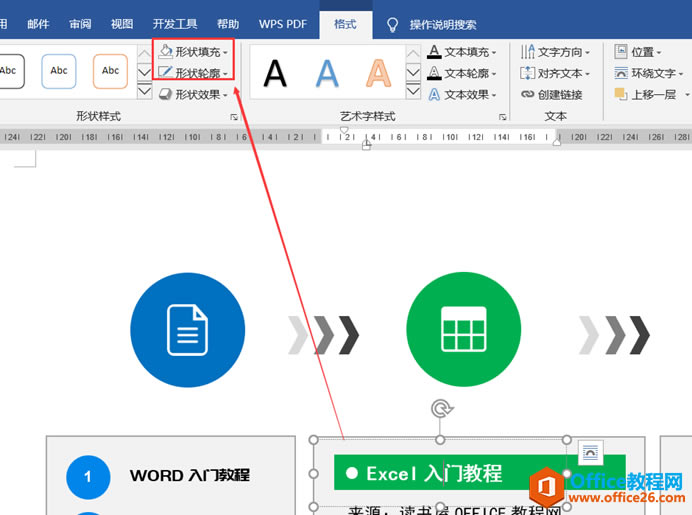Click the 环绕文字 wrap text icon

(x=621, y=73)
